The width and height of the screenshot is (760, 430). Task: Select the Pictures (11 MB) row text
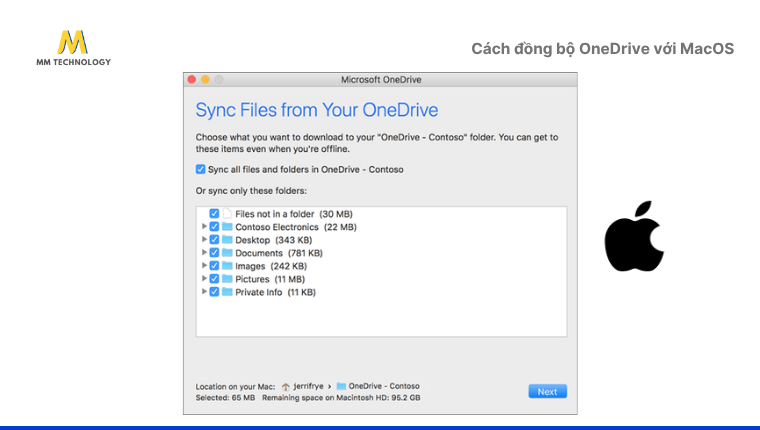(270, 279)
